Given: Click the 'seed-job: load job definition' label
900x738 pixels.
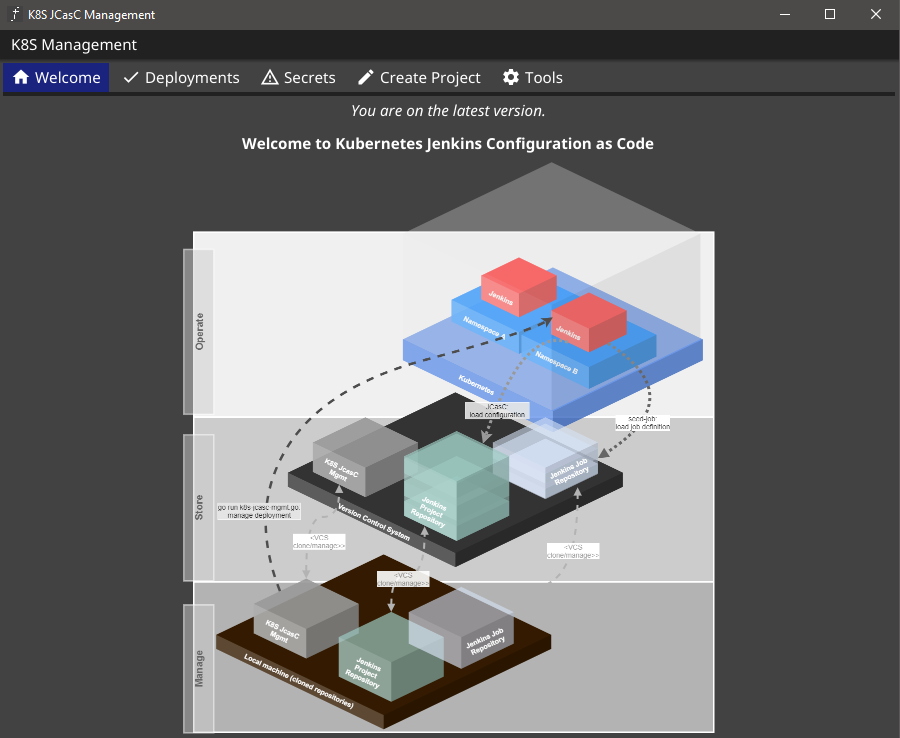Looking at the screenshot, I should tap(642, 423).
